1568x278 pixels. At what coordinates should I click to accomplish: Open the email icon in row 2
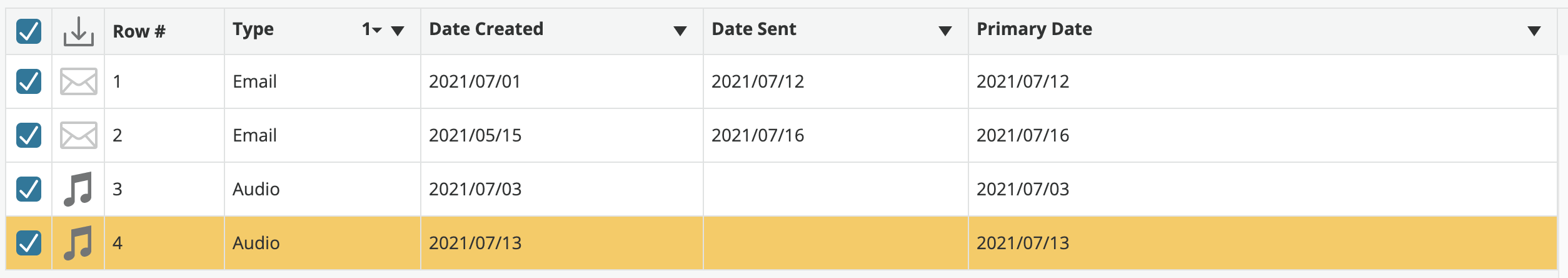[79, 135]
